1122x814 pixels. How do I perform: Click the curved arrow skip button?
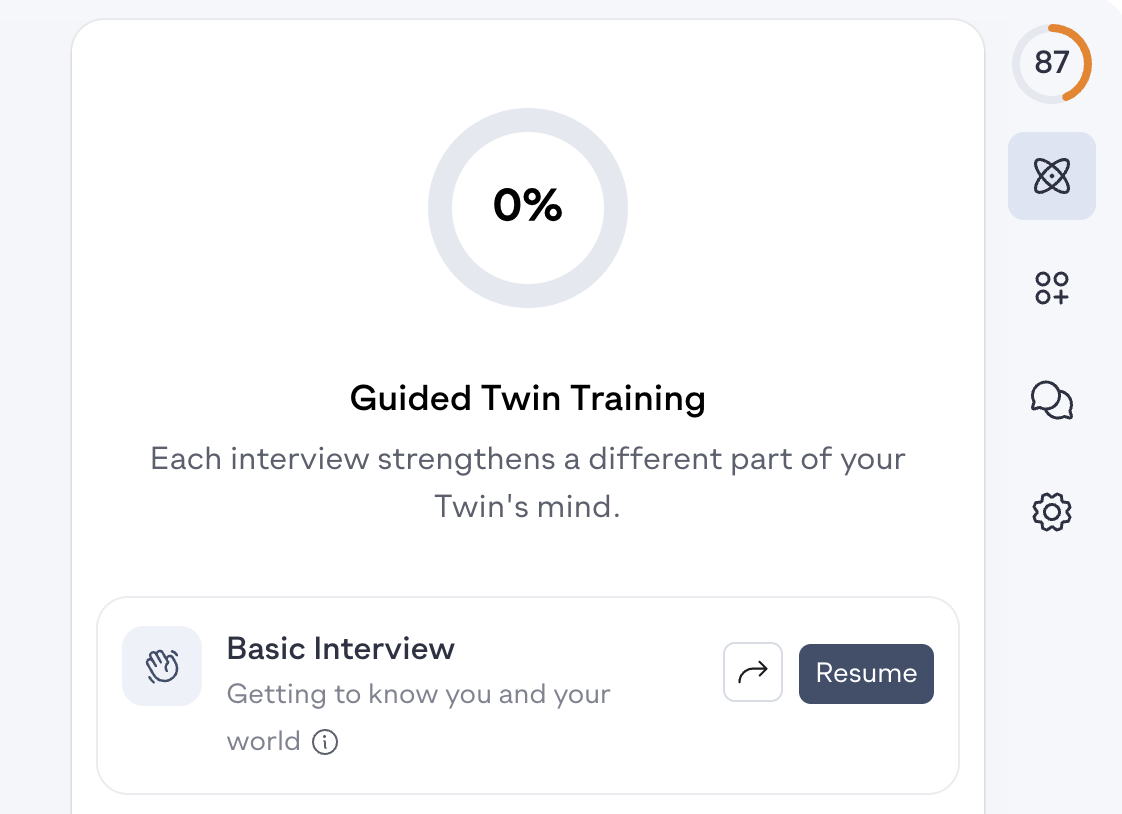752,673
